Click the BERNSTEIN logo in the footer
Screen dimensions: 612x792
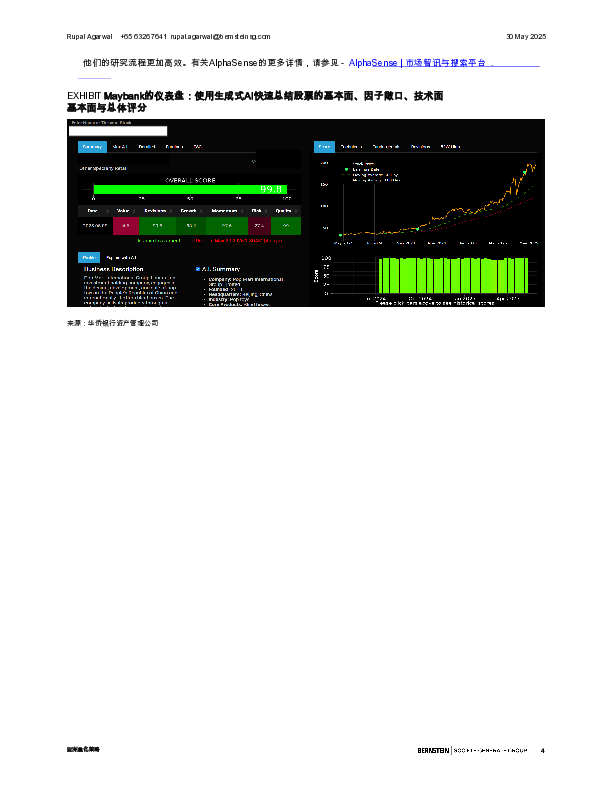point(433,751)
